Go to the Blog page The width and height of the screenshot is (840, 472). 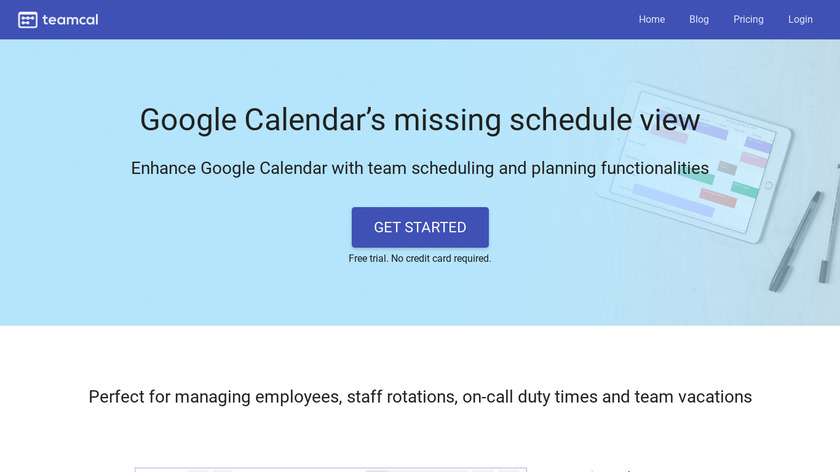699,20
